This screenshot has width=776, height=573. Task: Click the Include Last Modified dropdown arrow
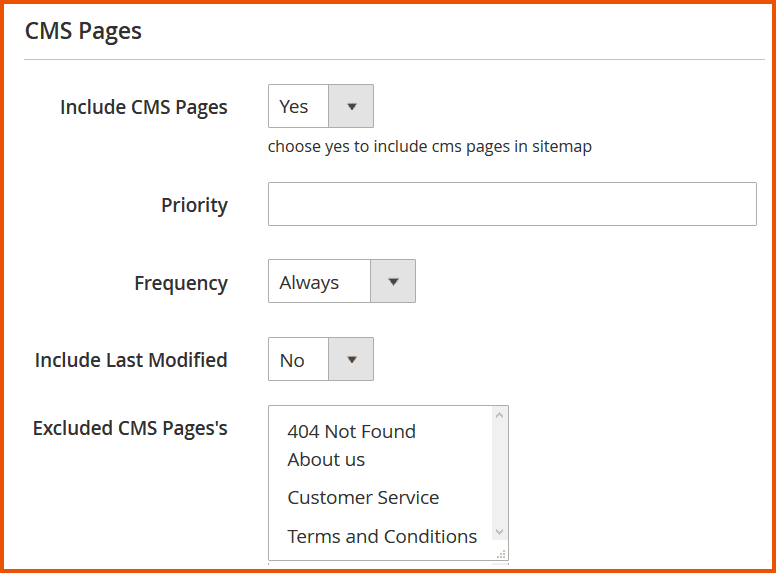[x=351, y=360]
